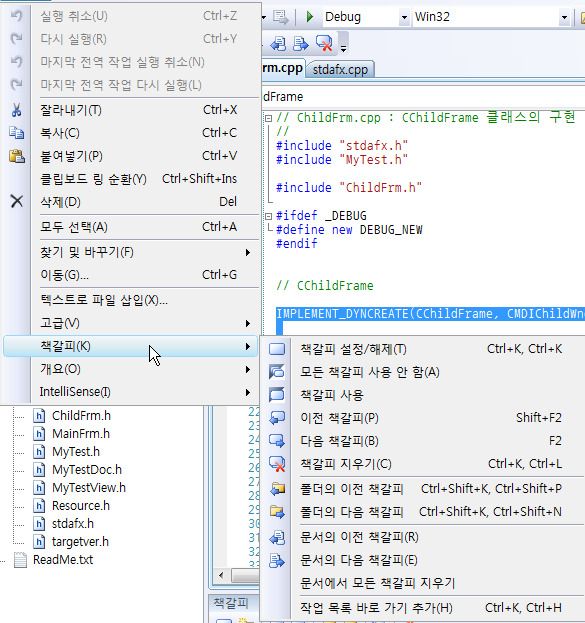Click toolbar clear bookmarks icon with red X
Image resolution: width=585 pixels, height=623 pixels.
click(324, 43)
